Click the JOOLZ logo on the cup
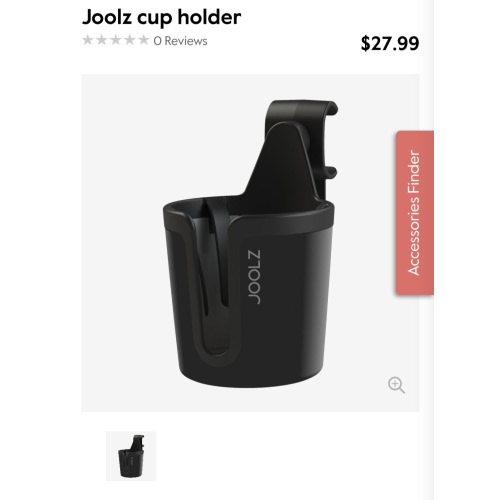This screenshot has height=500, width=500. tap(255, 277)
